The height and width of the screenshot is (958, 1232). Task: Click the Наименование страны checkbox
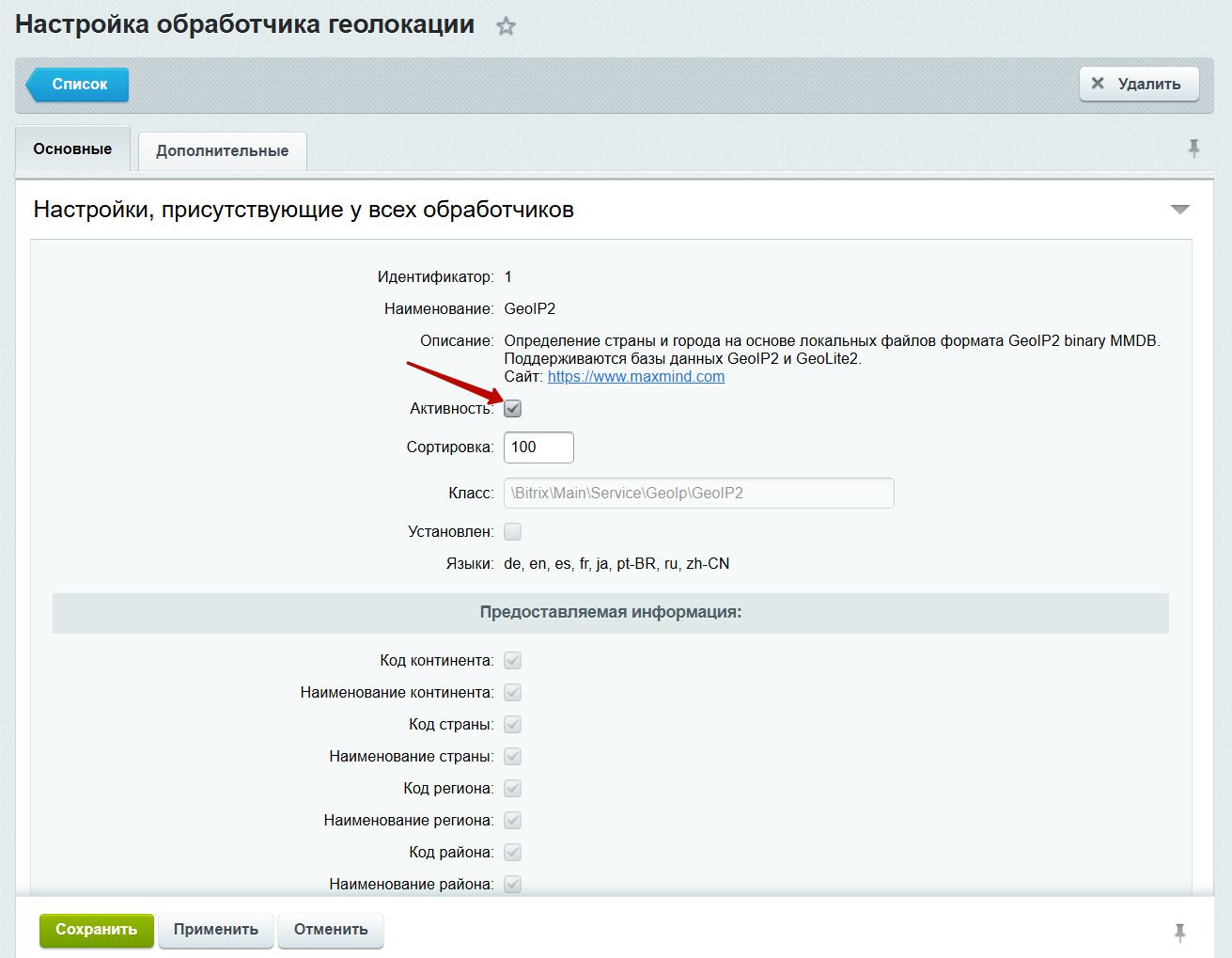(512, 756)
